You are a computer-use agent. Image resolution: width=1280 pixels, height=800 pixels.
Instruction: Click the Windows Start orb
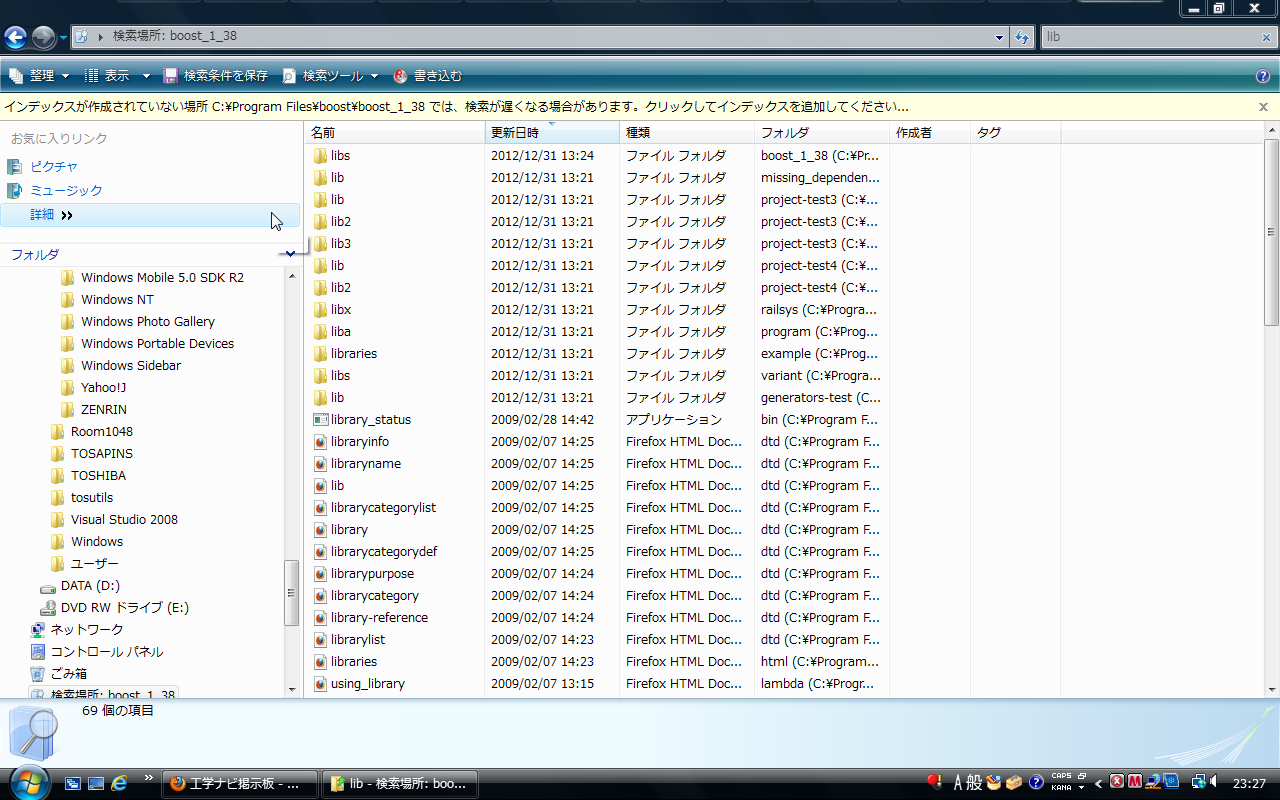[27, 781]
